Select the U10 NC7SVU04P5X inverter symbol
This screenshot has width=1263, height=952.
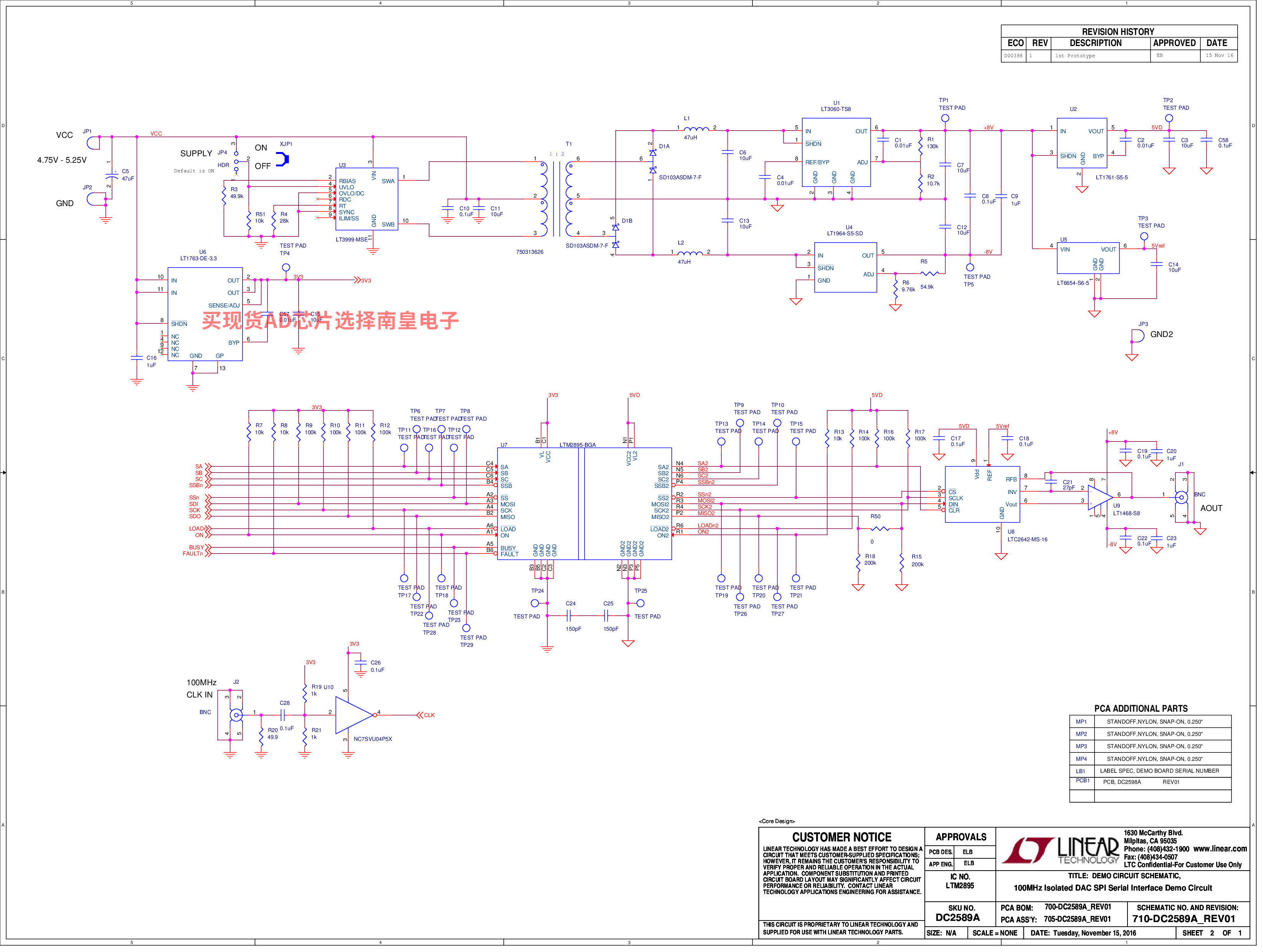pyautogui.click(x=357, y=719)
